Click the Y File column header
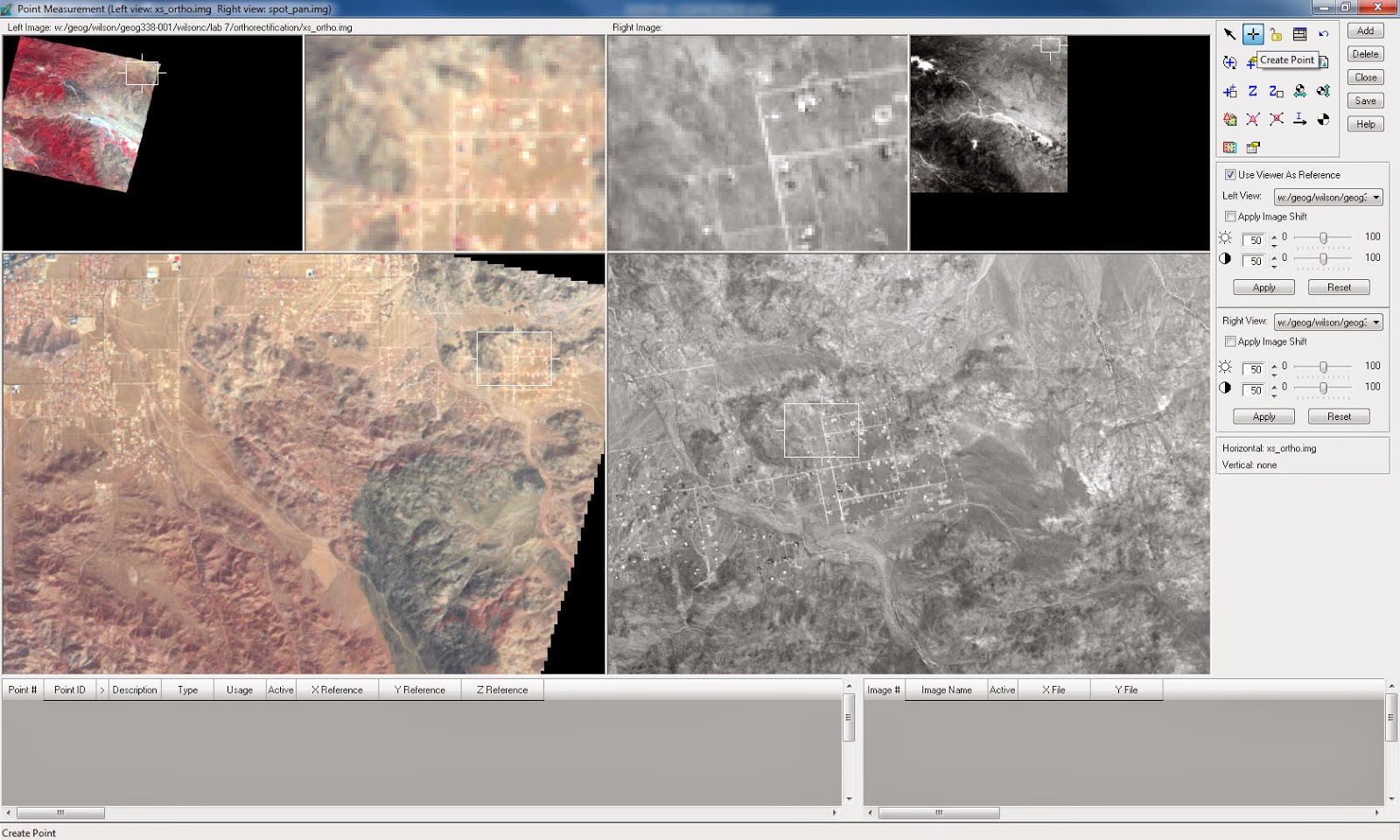 (x=1126, y=689)
